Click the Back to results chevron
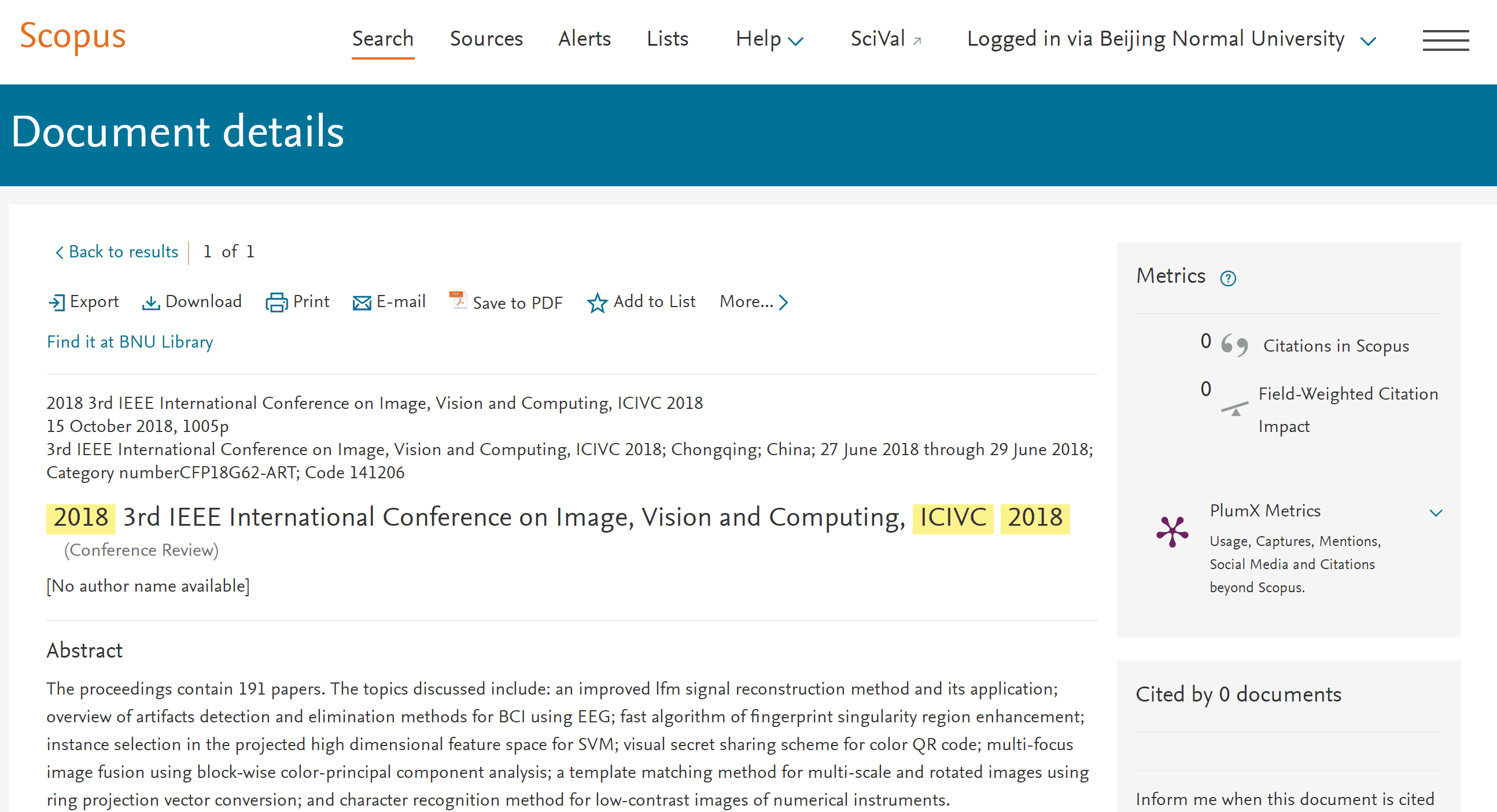1497x812 pixels. pos(58,252)
